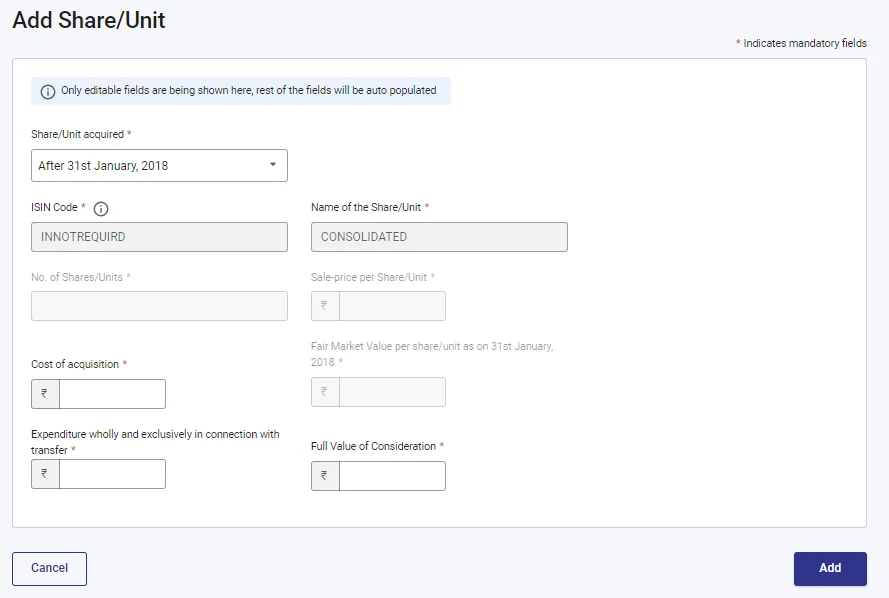Click the ISIN Code help info icon

click(101, 209)
